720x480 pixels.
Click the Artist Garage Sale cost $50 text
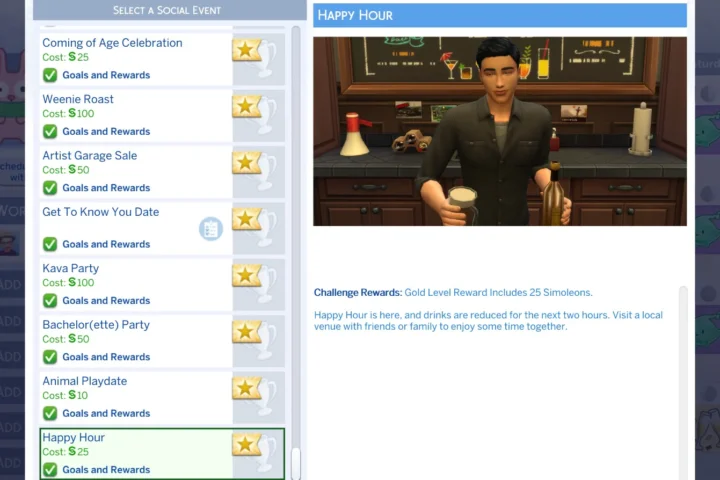(66, 170)
